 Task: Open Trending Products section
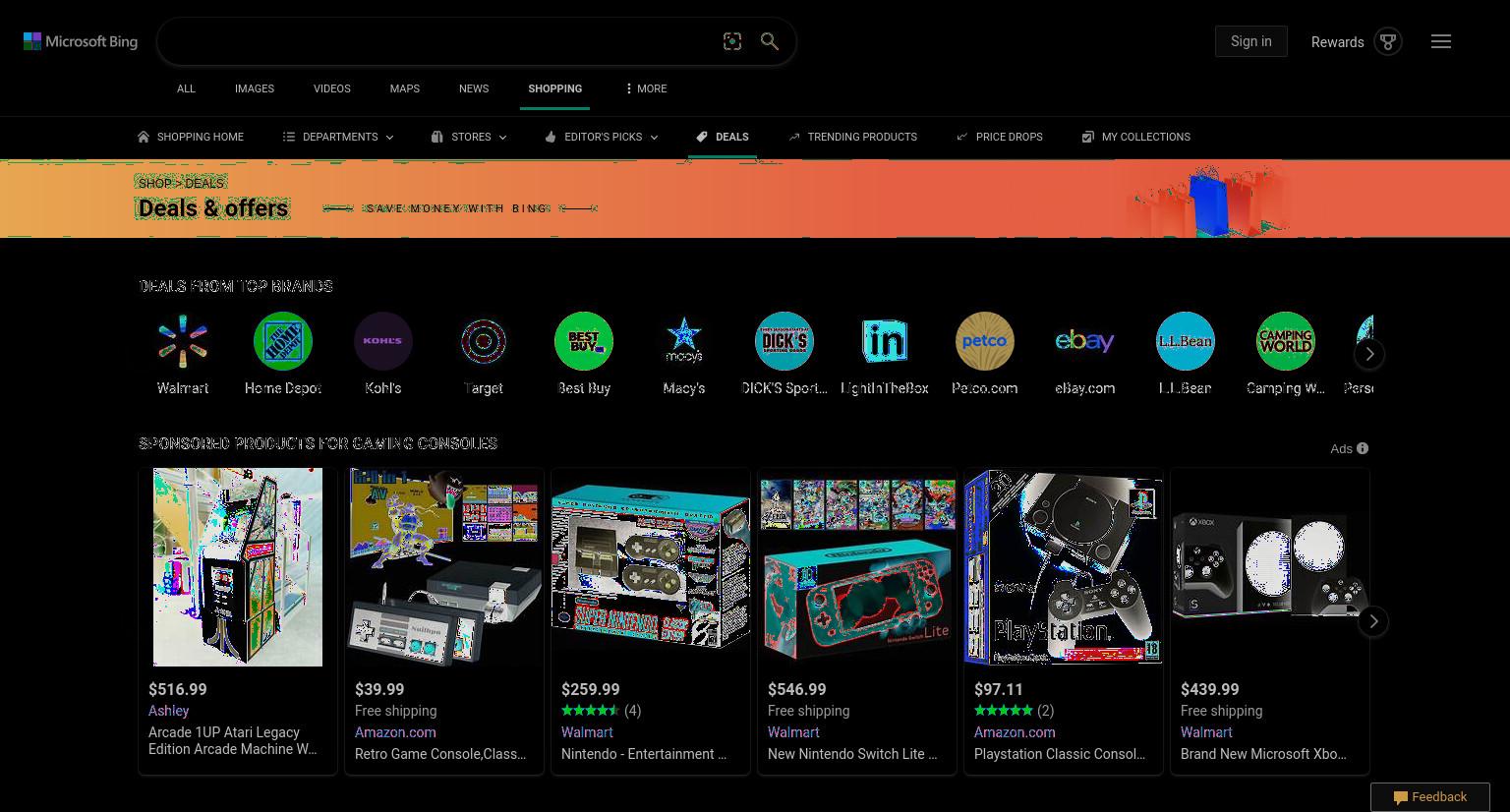point(852,137)
